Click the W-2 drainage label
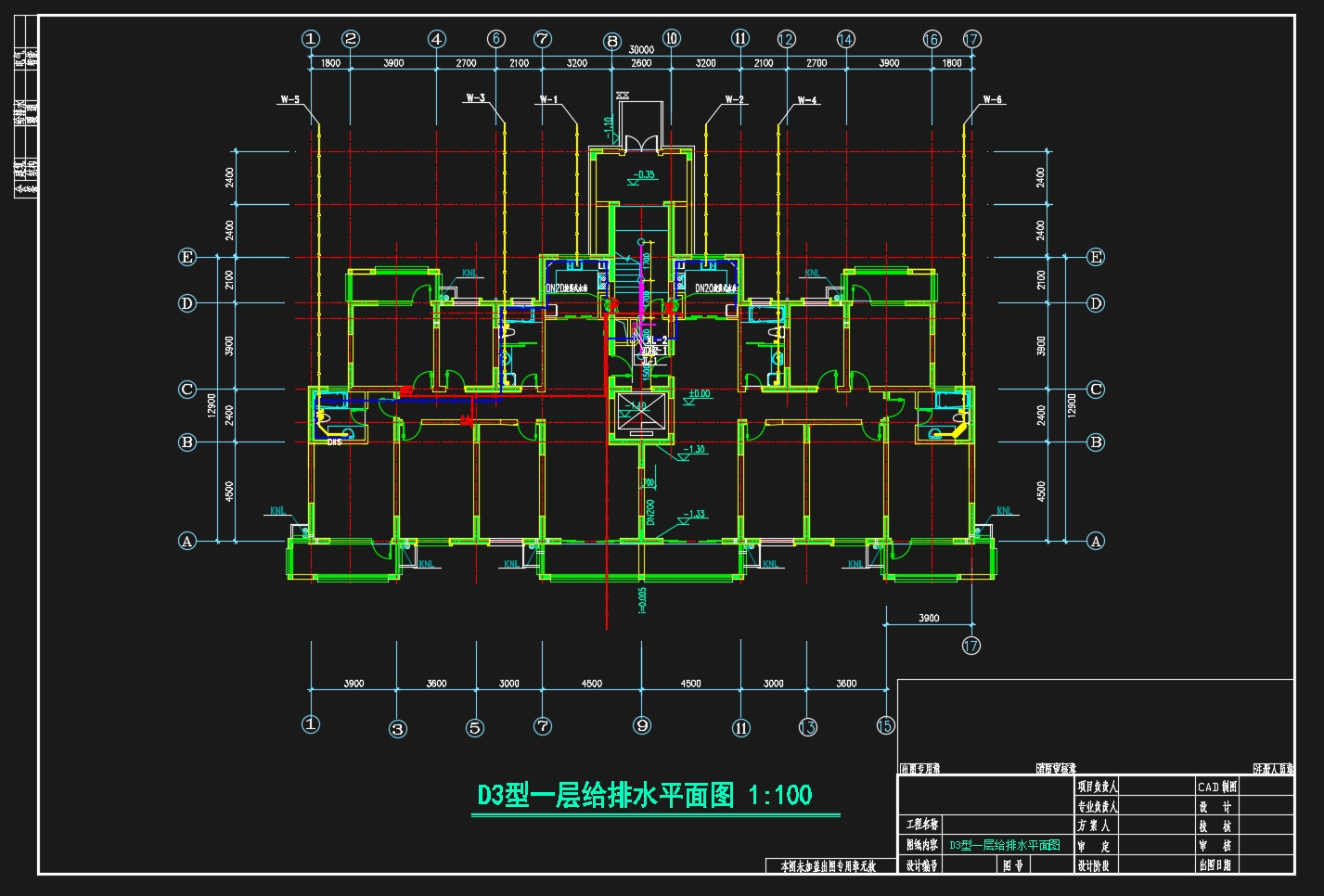The image size is (1324, 896). 735,99
